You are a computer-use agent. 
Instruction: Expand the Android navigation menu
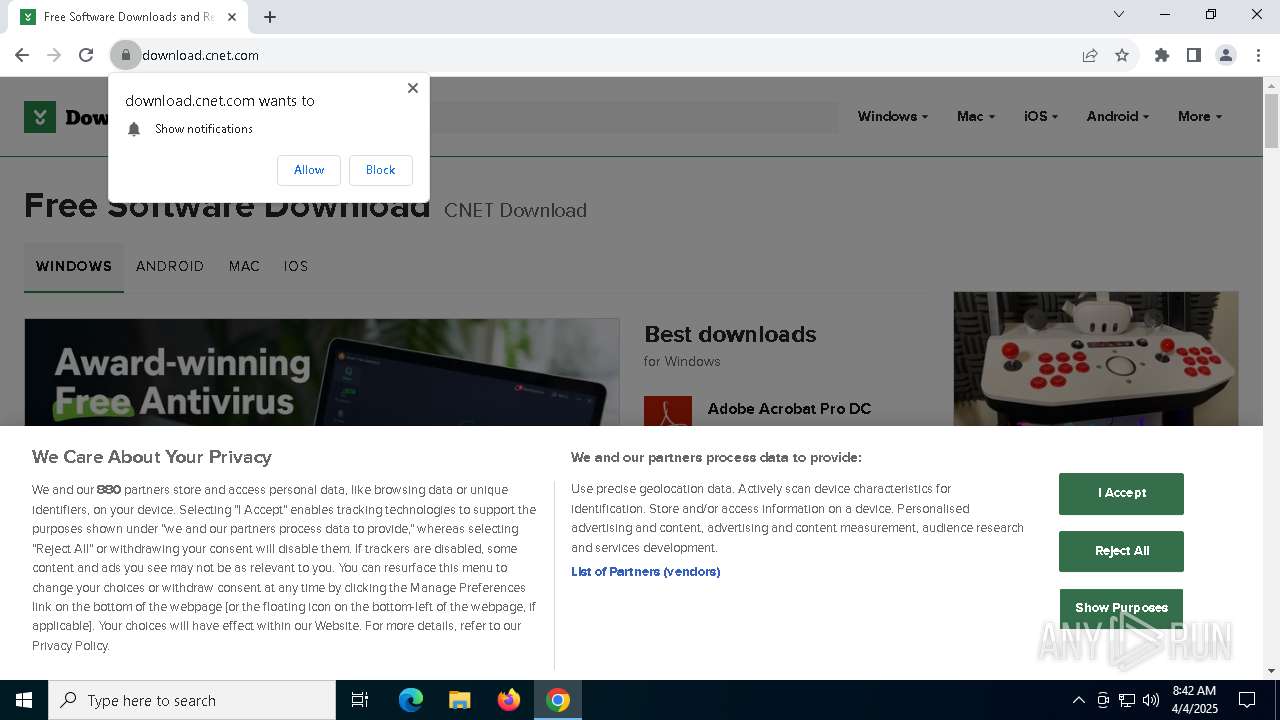point(1117,116)
